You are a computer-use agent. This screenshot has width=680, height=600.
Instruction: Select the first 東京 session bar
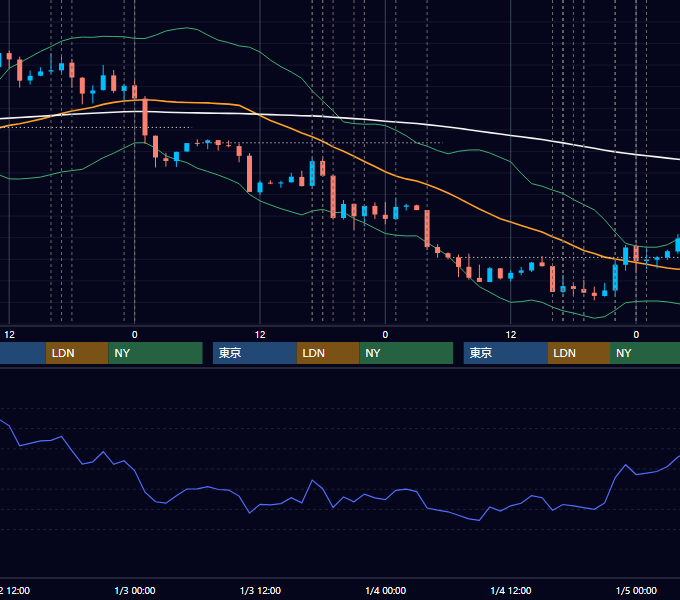click(255, 353)
